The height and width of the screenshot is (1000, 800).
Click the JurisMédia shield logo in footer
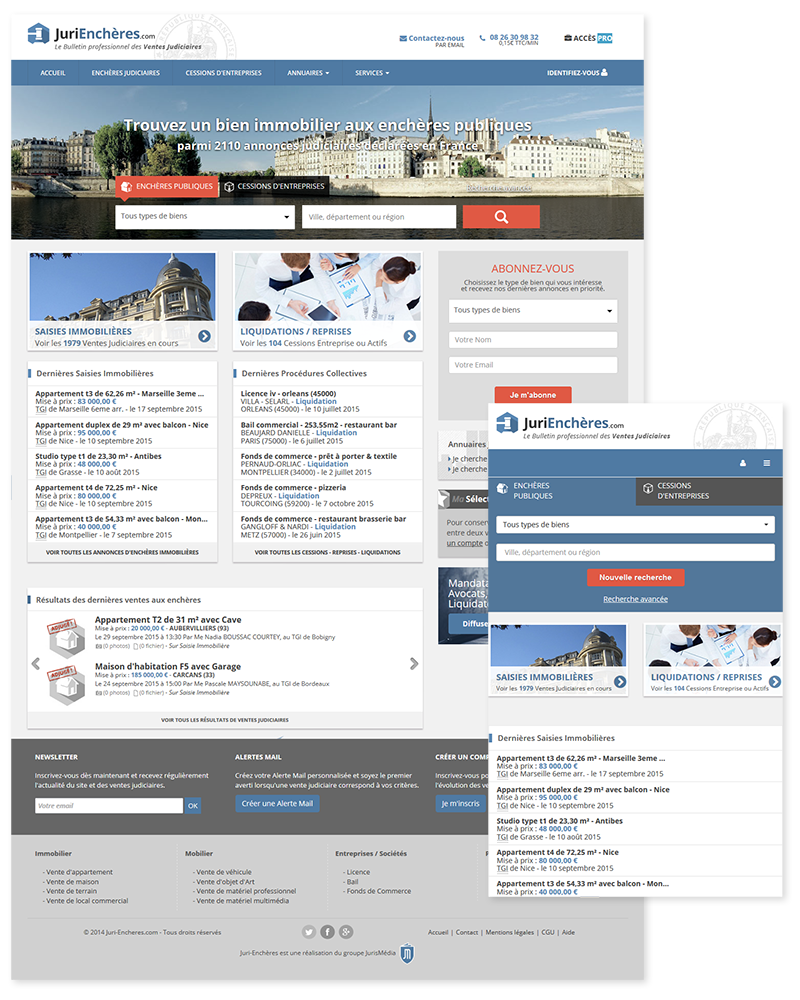point(407,954)
